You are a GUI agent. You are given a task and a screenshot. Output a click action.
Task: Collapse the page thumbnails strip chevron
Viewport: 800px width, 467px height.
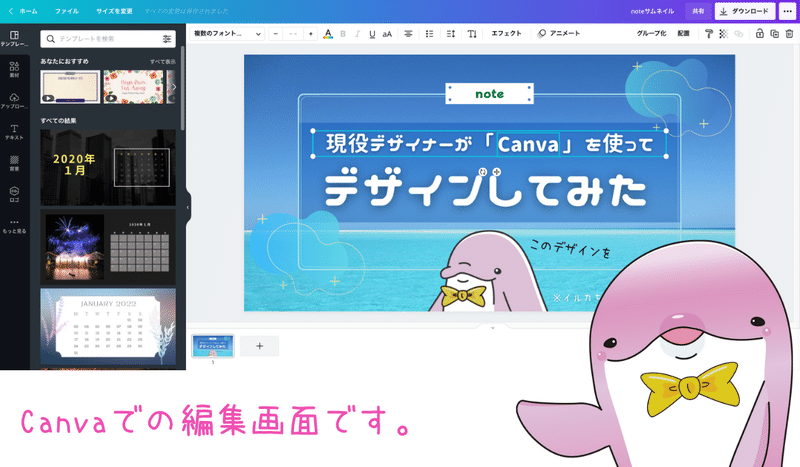tap(493, 327)
